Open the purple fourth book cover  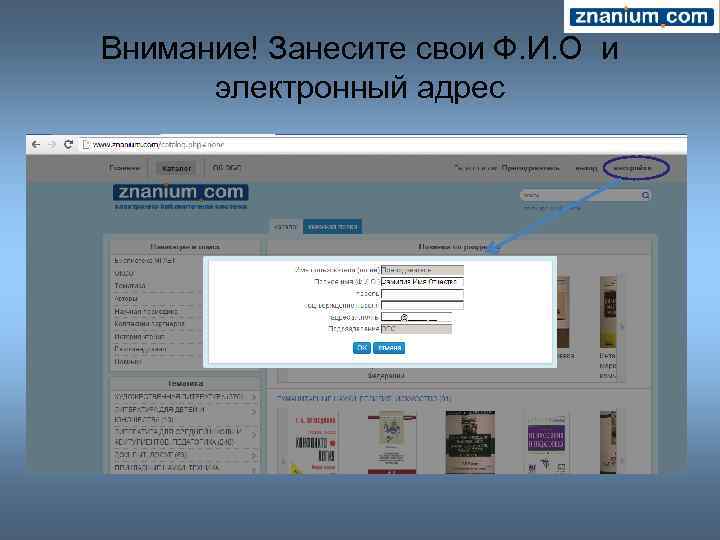click(x=547, y=443)
